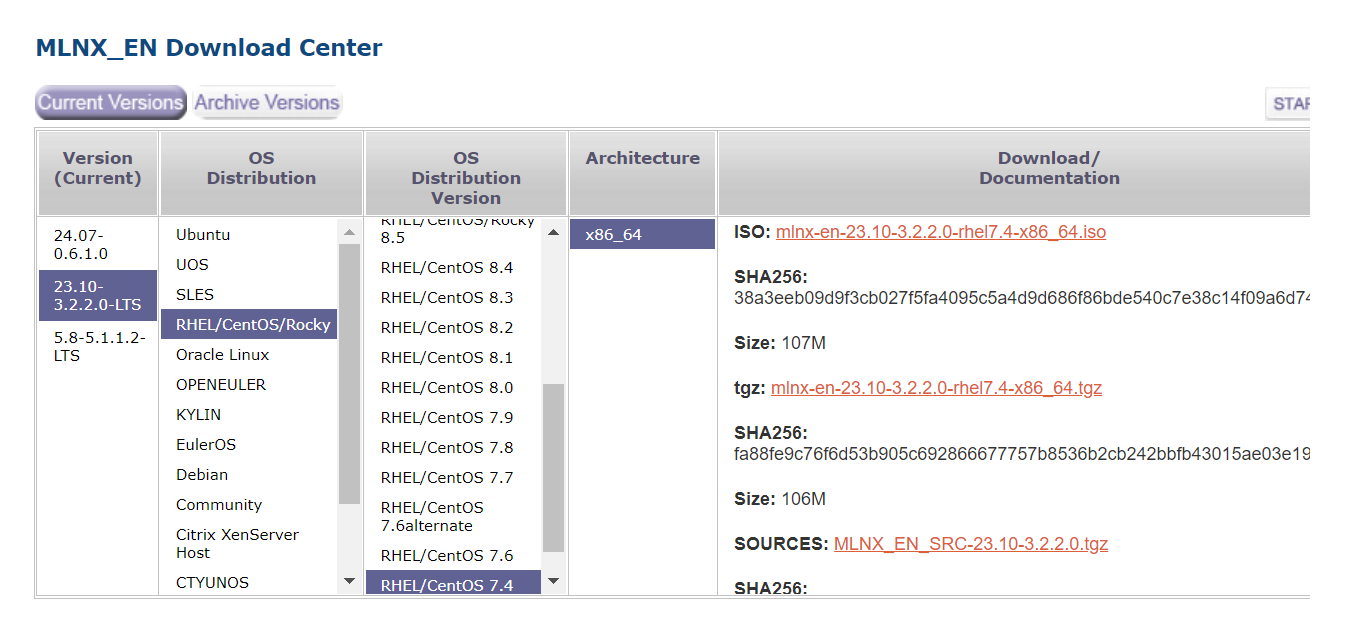This screenshot has width=1357, height=619.
Task: Select RHEL/CentOS/Rocky distribution
Action: (x=249, y=324)
